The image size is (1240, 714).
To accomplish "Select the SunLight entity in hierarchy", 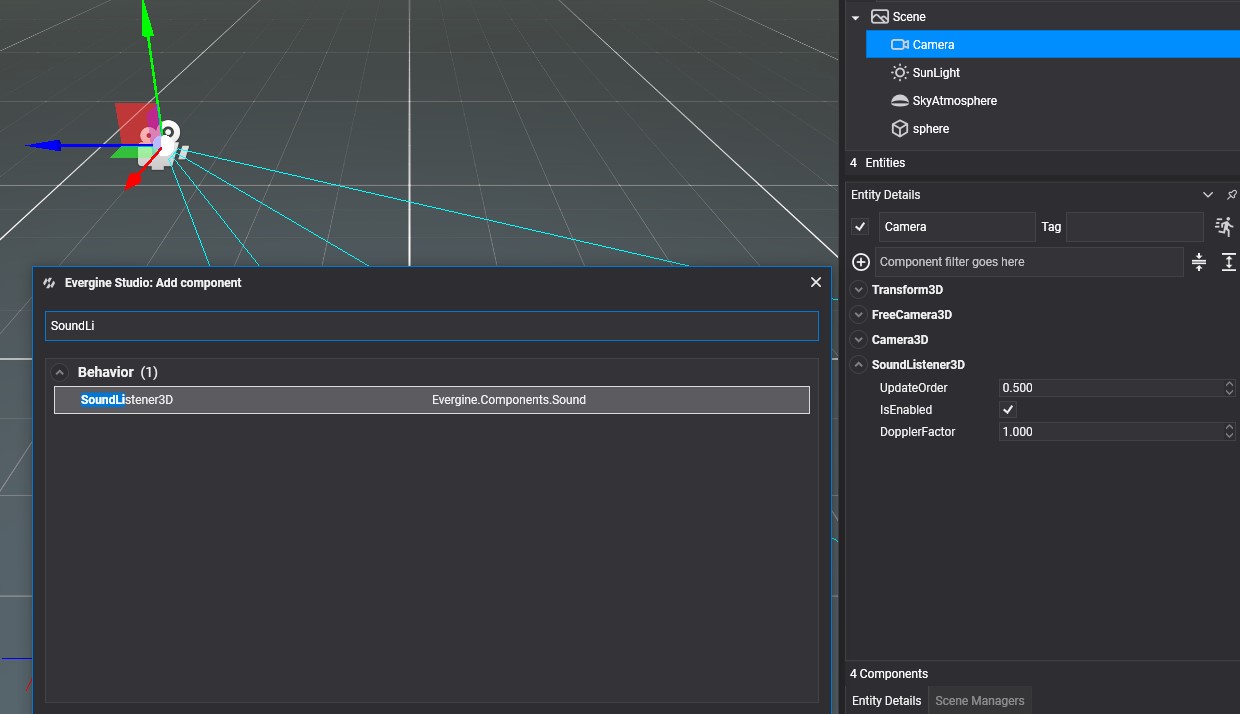I will pos(936,73).
